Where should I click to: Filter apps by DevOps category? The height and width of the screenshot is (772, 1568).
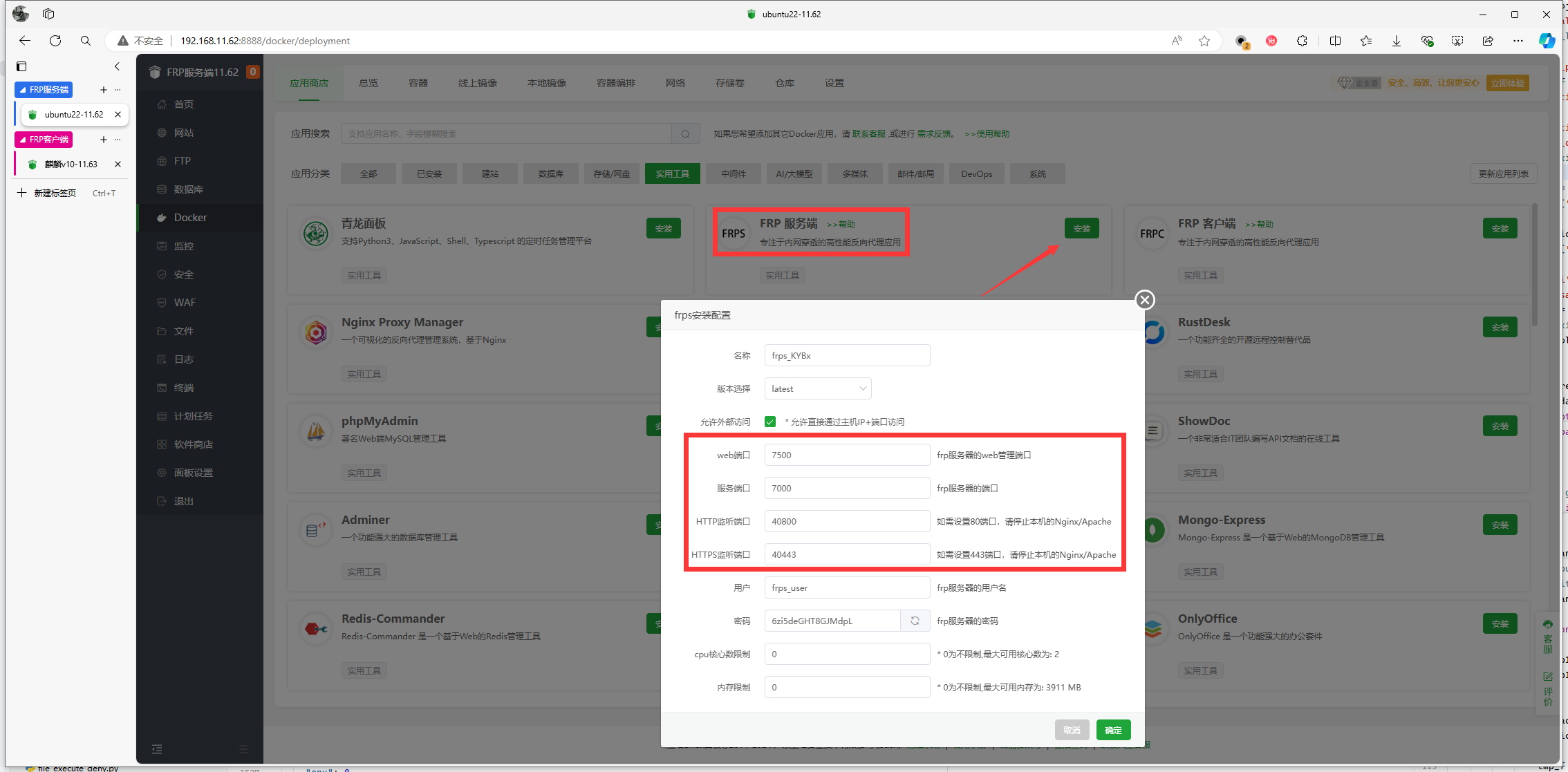click(x=977, y=173)
